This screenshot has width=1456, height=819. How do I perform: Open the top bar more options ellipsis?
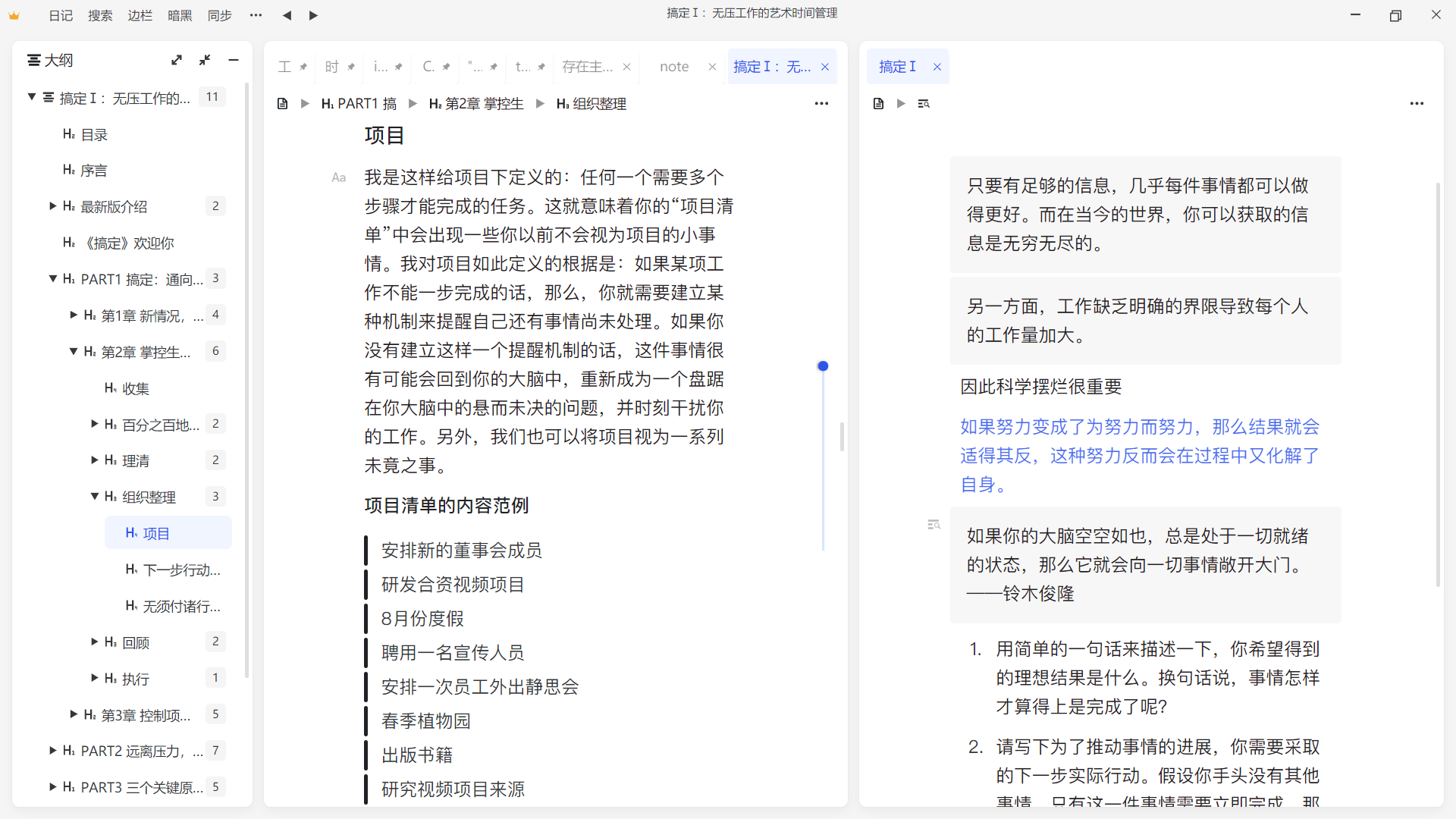click(256, 15)
